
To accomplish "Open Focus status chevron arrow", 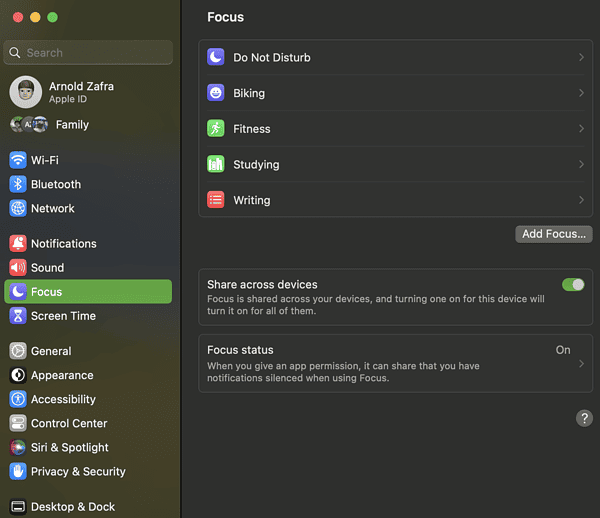I will (x=581, y=364).
